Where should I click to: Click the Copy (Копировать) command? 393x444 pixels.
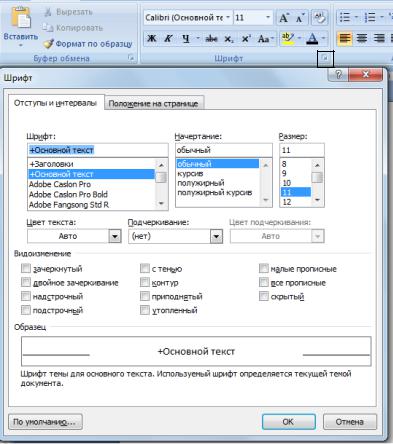tap(73, 28)
